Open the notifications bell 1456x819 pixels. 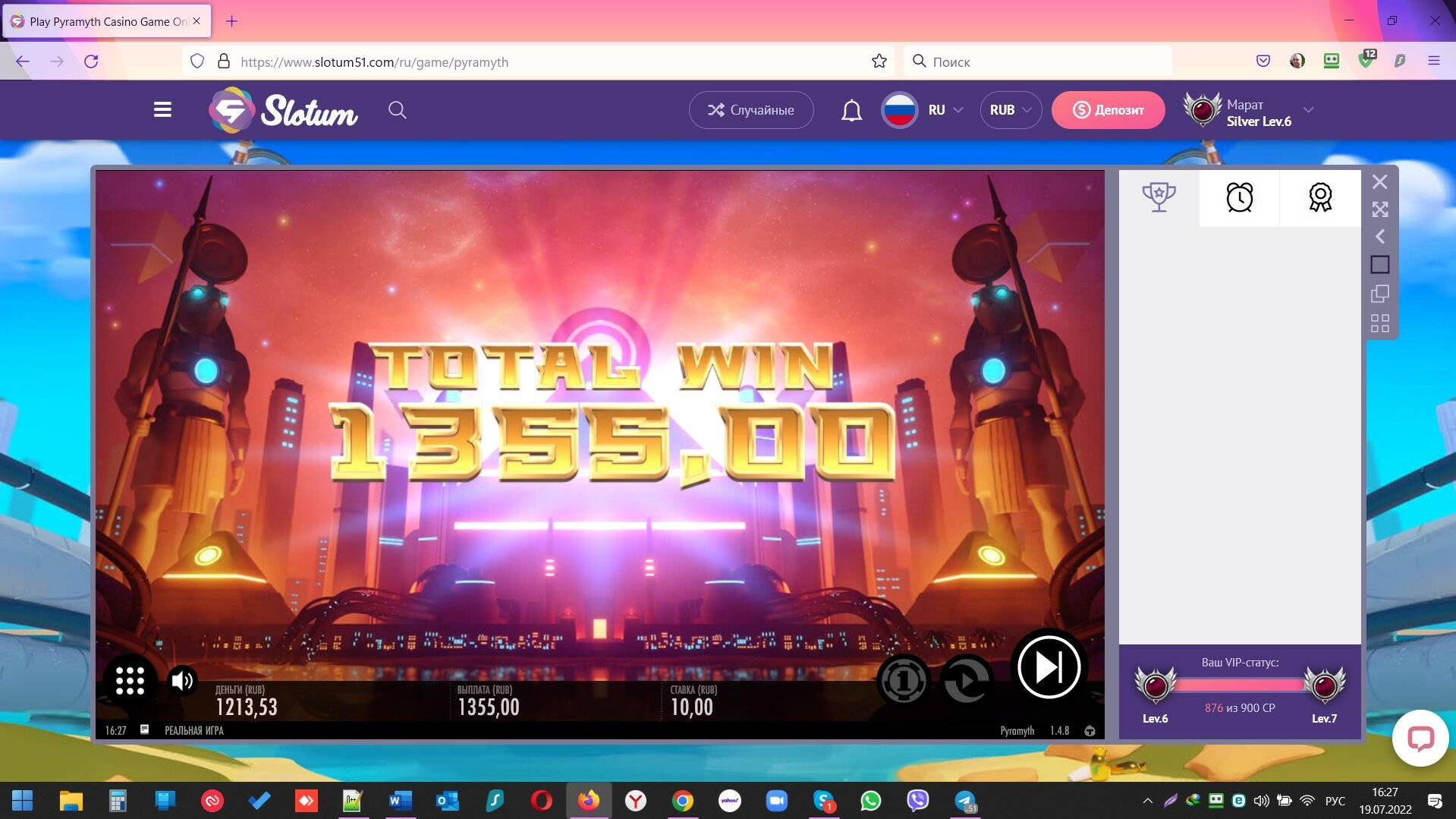[x=851, y=111]
